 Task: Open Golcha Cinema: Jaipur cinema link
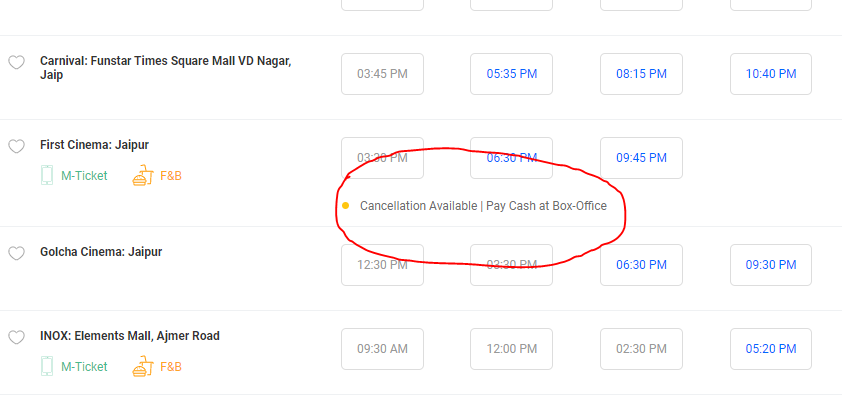click(x=101, y=252)
